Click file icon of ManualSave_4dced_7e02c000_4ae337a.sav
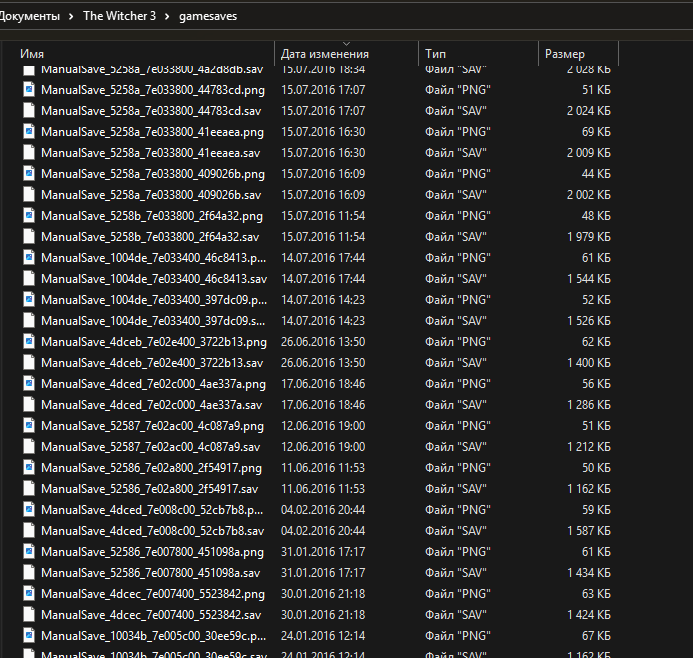 click(29, 404)
